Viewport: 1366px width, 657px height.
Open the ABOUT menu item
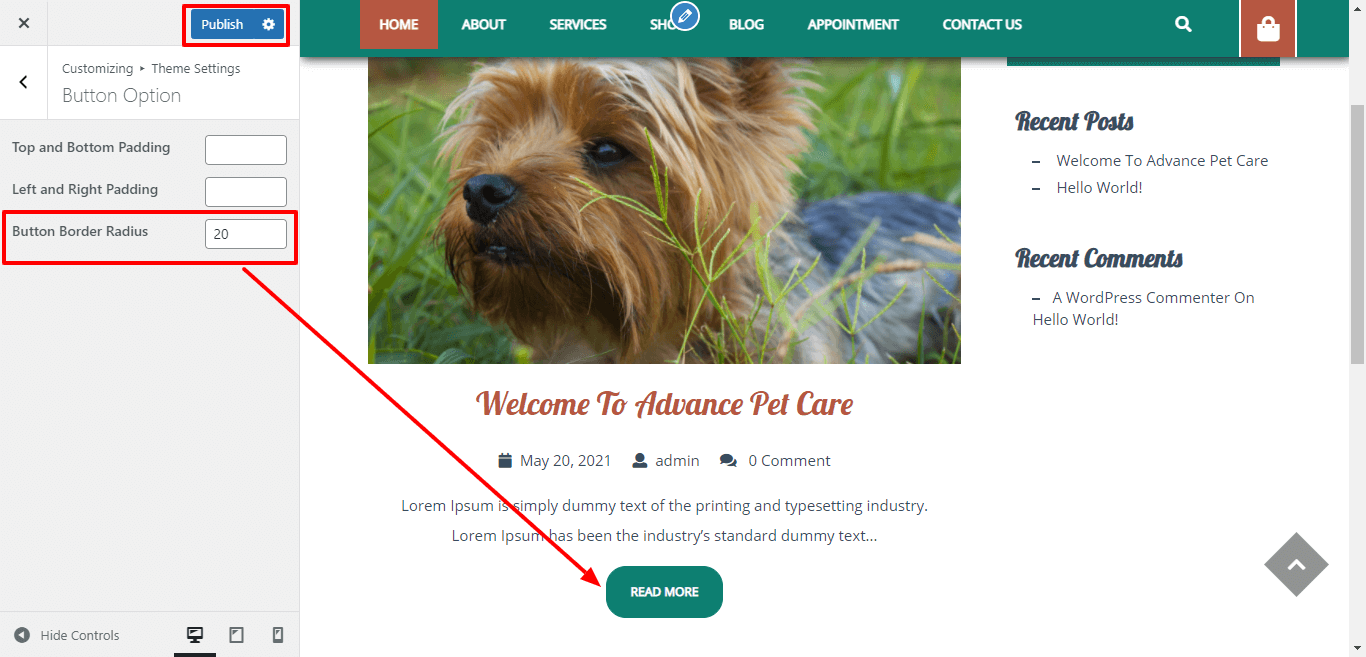484,24
